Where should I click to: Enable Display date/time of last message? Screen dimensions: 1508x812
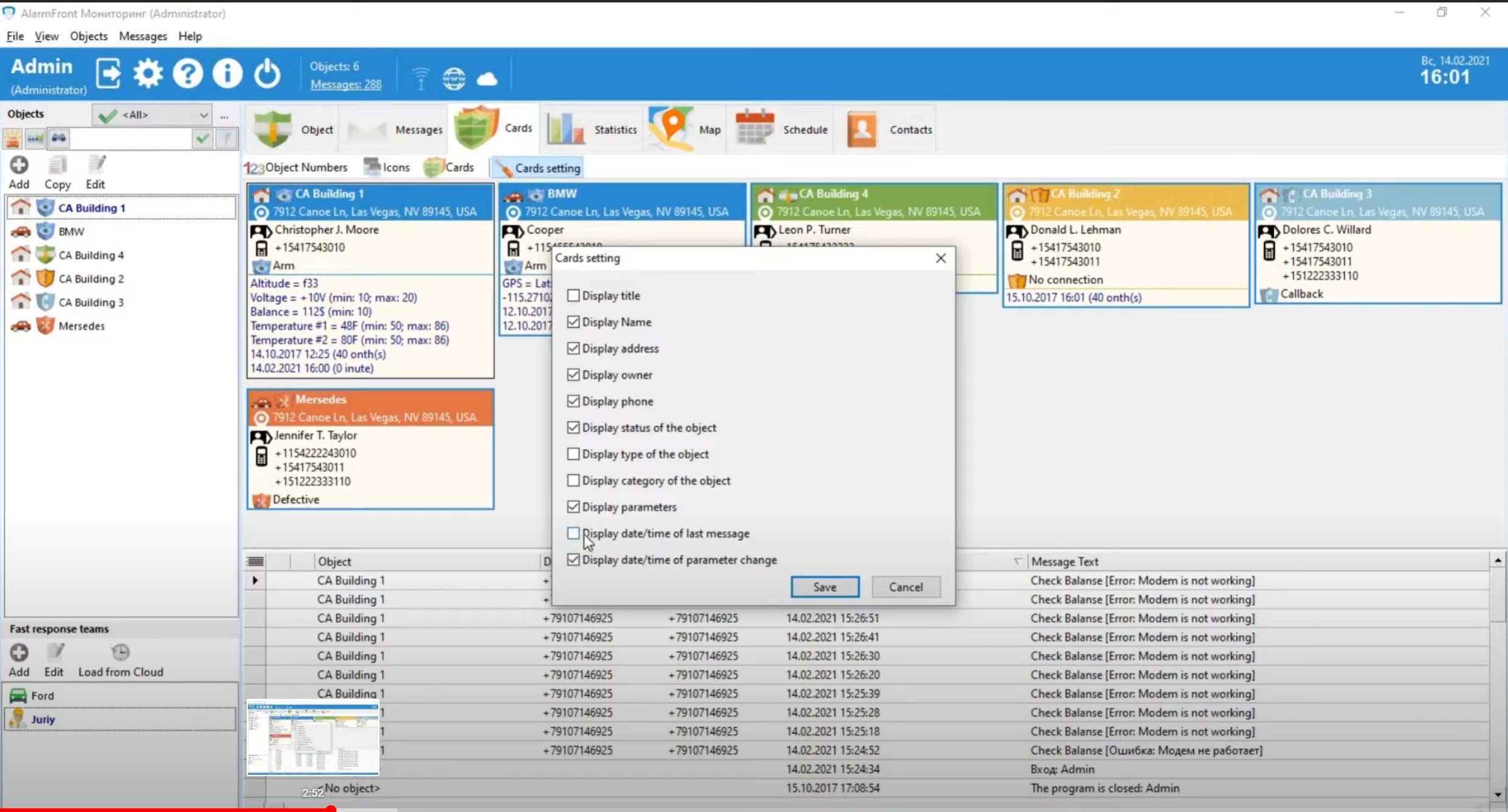click(573, 533)
